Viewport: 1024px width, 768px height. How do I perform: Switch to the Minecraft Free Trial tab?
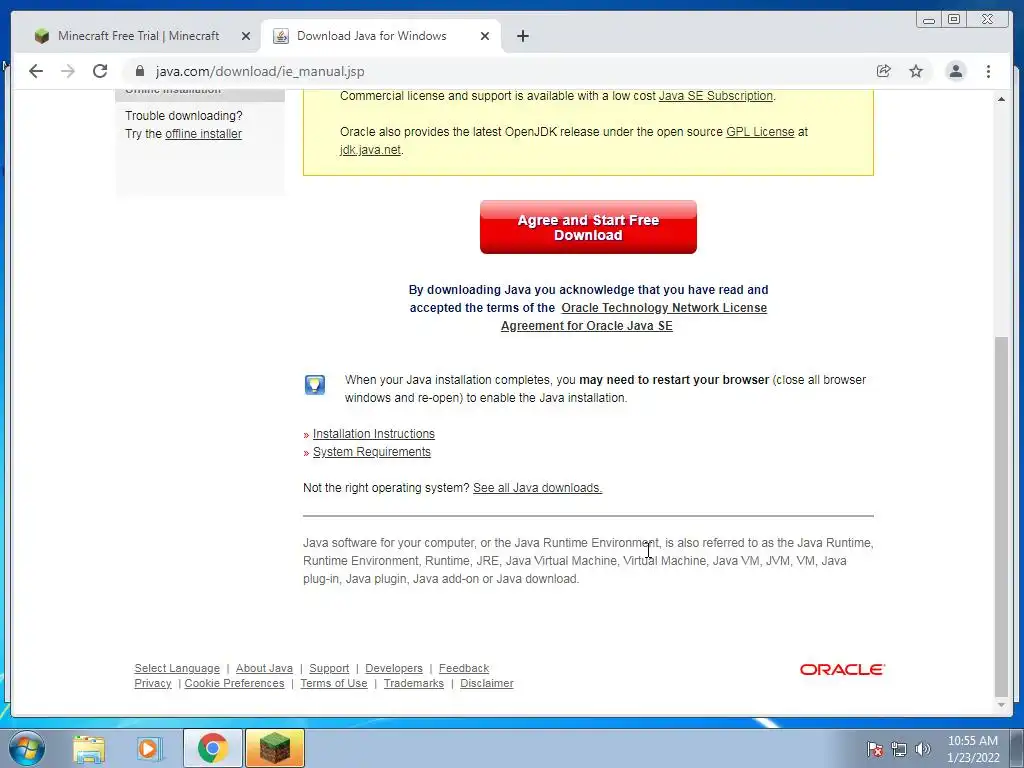click(x=138, y=36)
